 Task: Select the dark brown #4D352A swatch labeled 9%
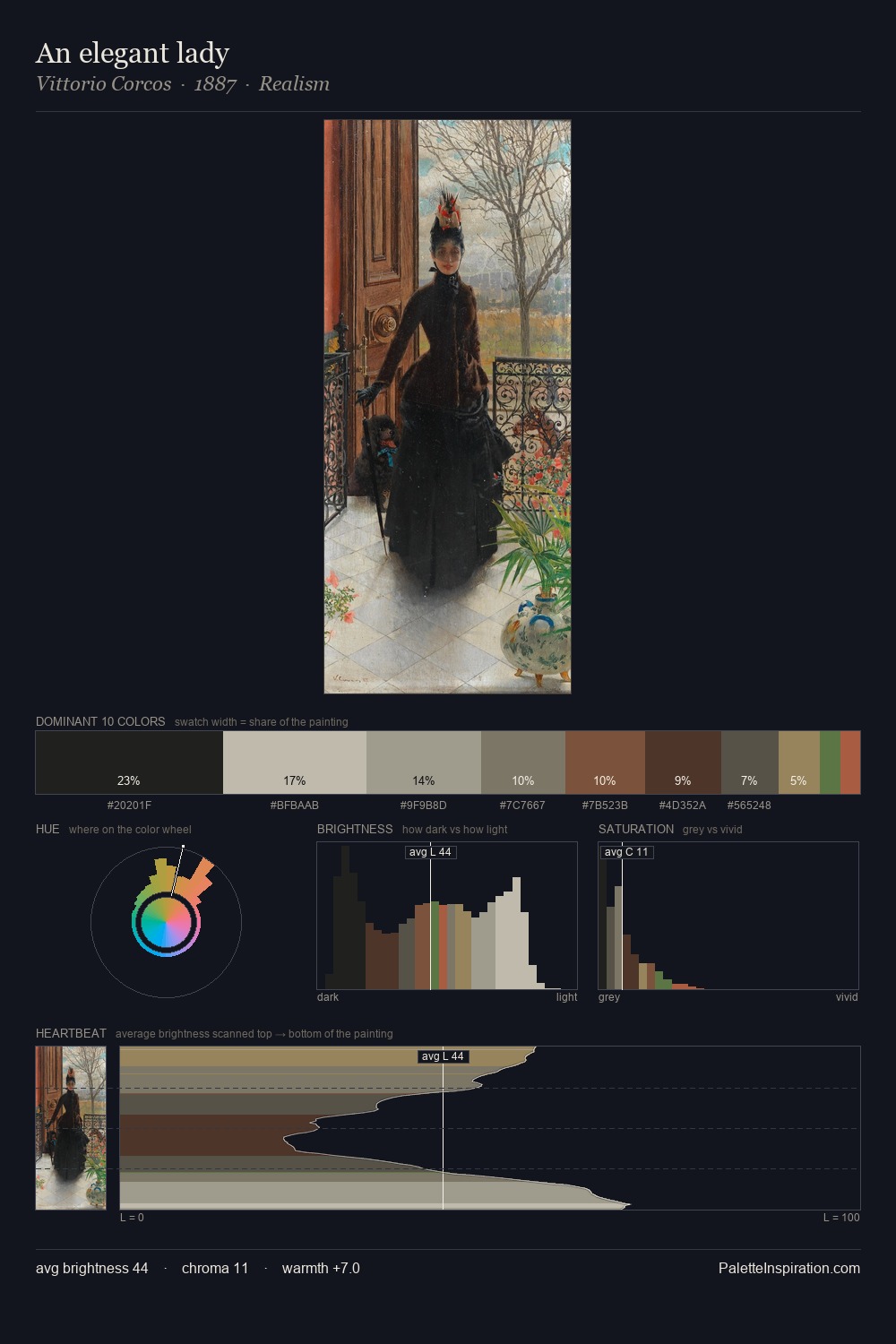(683, 762)
